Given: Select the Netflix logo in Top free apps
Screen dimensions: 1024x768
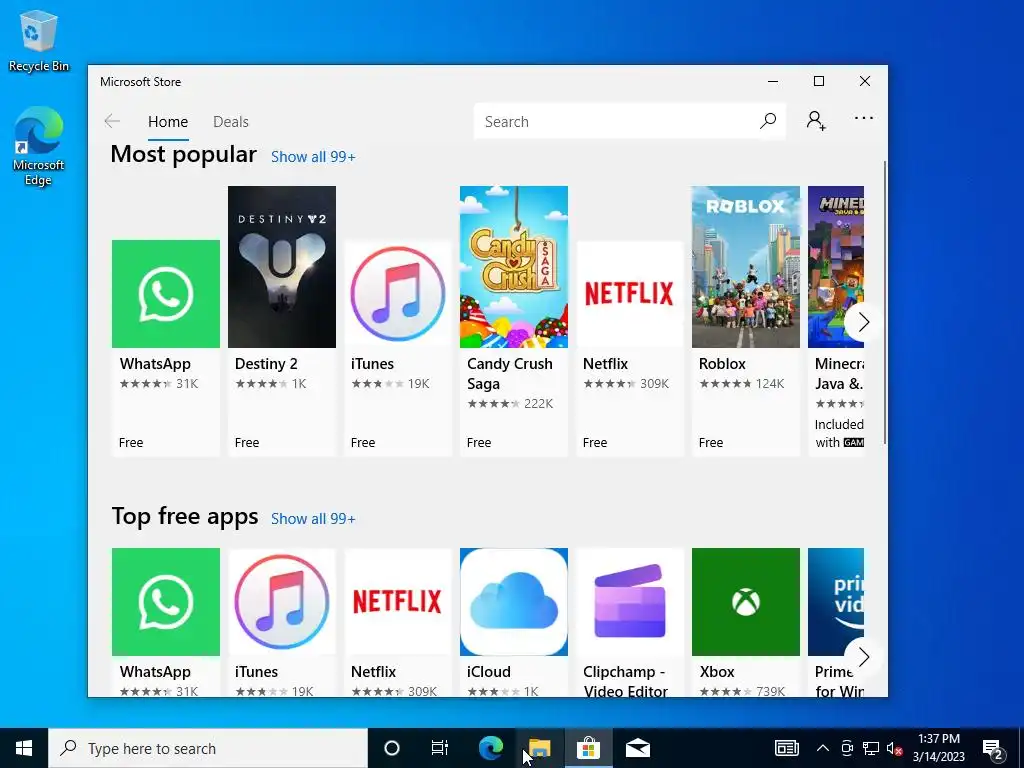Looking at the screenshot, I should [x=398, y=601].
